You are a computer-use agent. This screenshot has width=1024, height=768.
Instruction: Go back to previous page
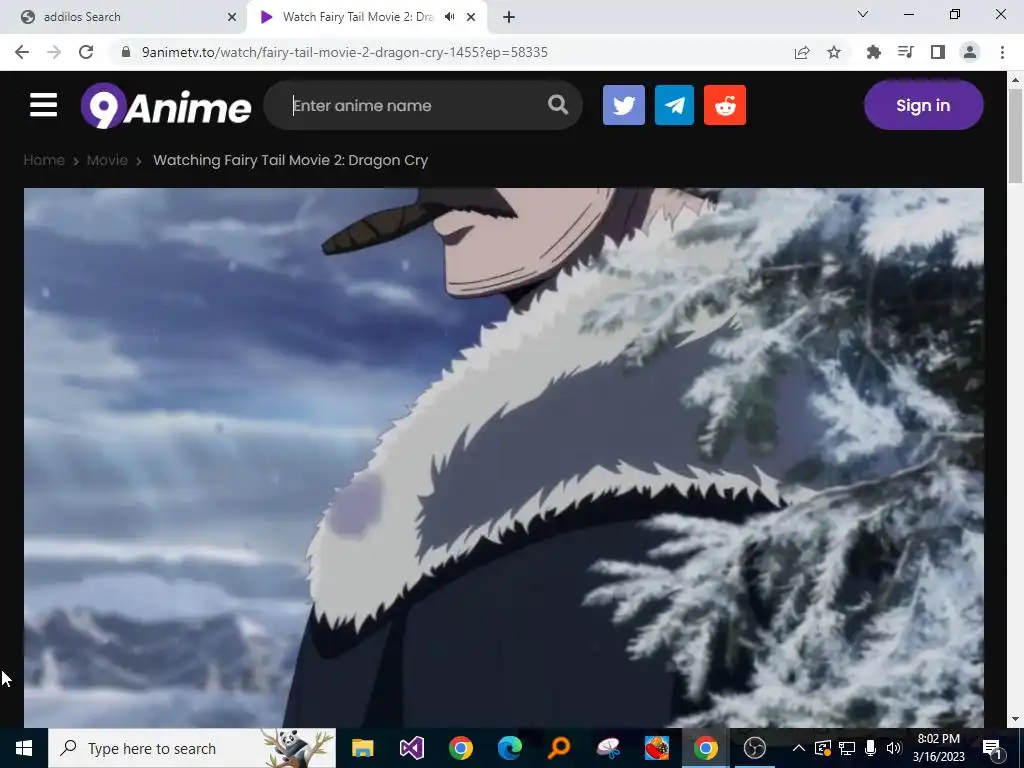[x=22, y=52]
